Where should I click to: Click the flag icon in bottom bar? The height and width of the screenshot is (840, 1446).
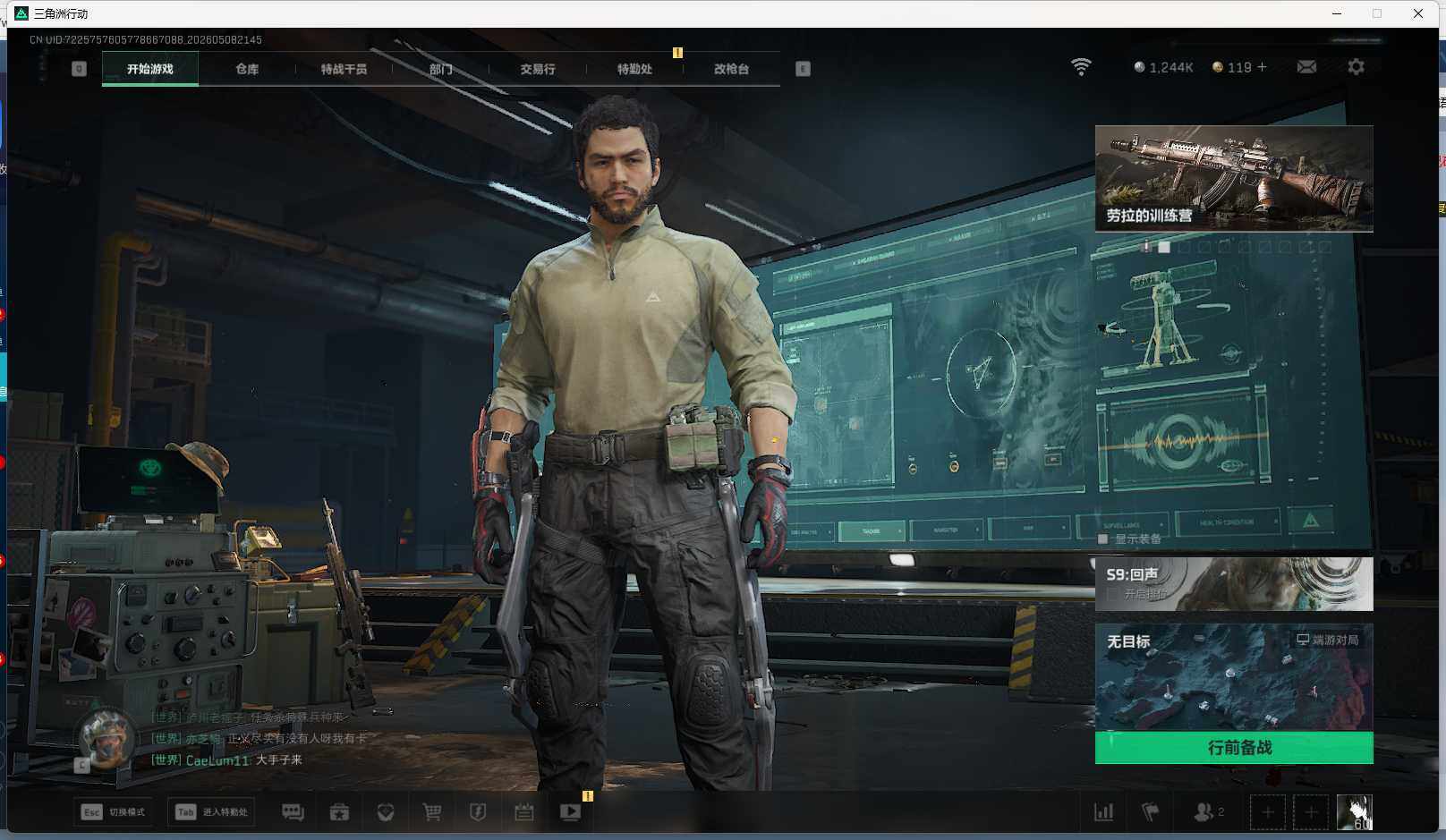1151,812
